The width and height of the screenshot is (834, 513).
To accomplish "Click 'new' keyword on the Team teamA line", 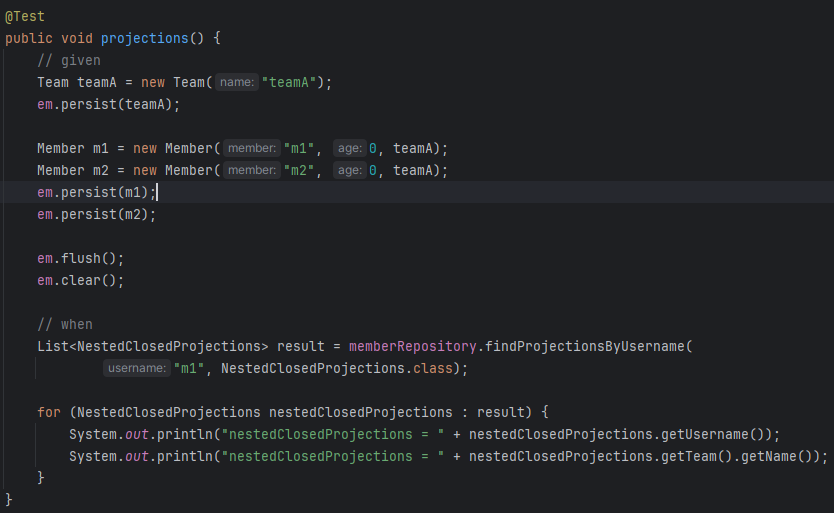I will coord(153,82).
